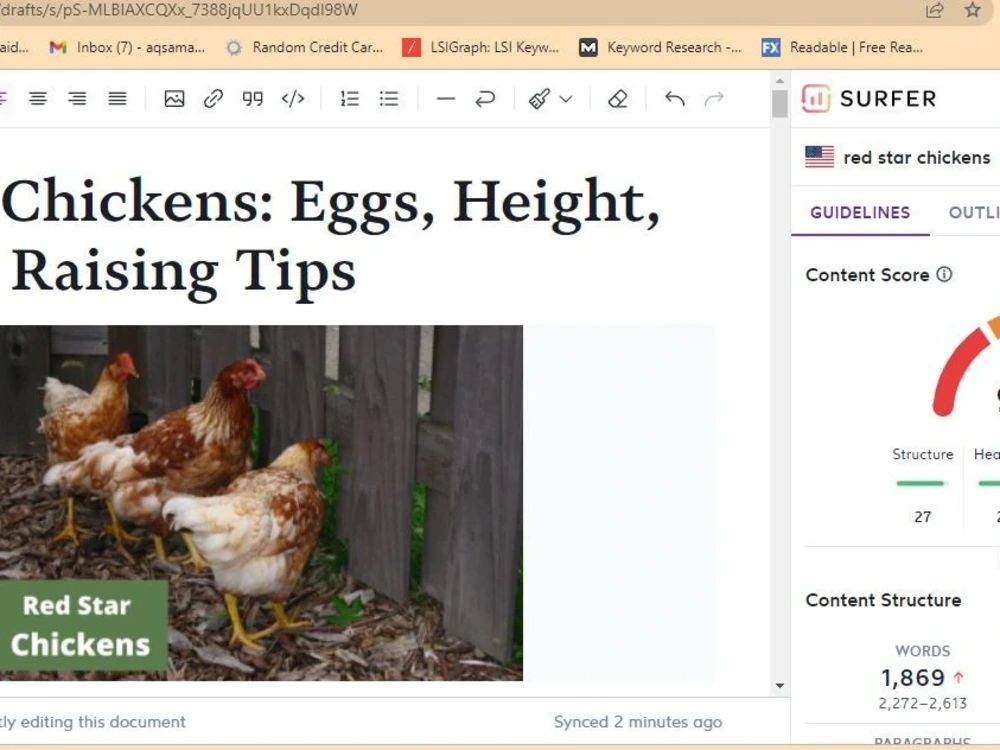Redo the last edit
This screenshot has width=1000, height=750.
714,99
